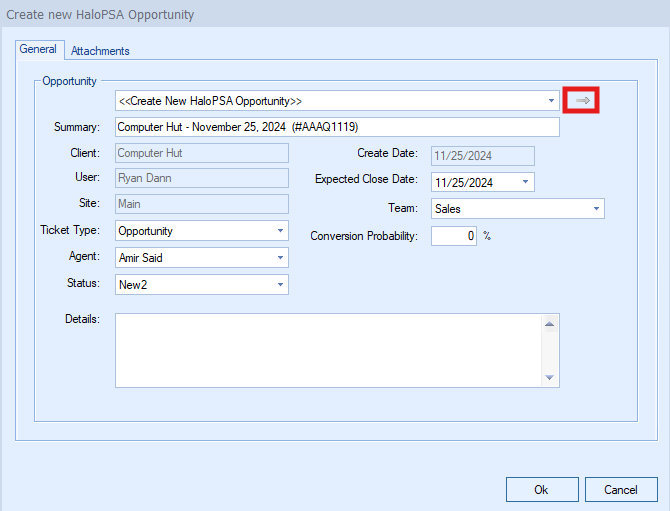
Task: Select the General tab
Action: click(38, 50)
